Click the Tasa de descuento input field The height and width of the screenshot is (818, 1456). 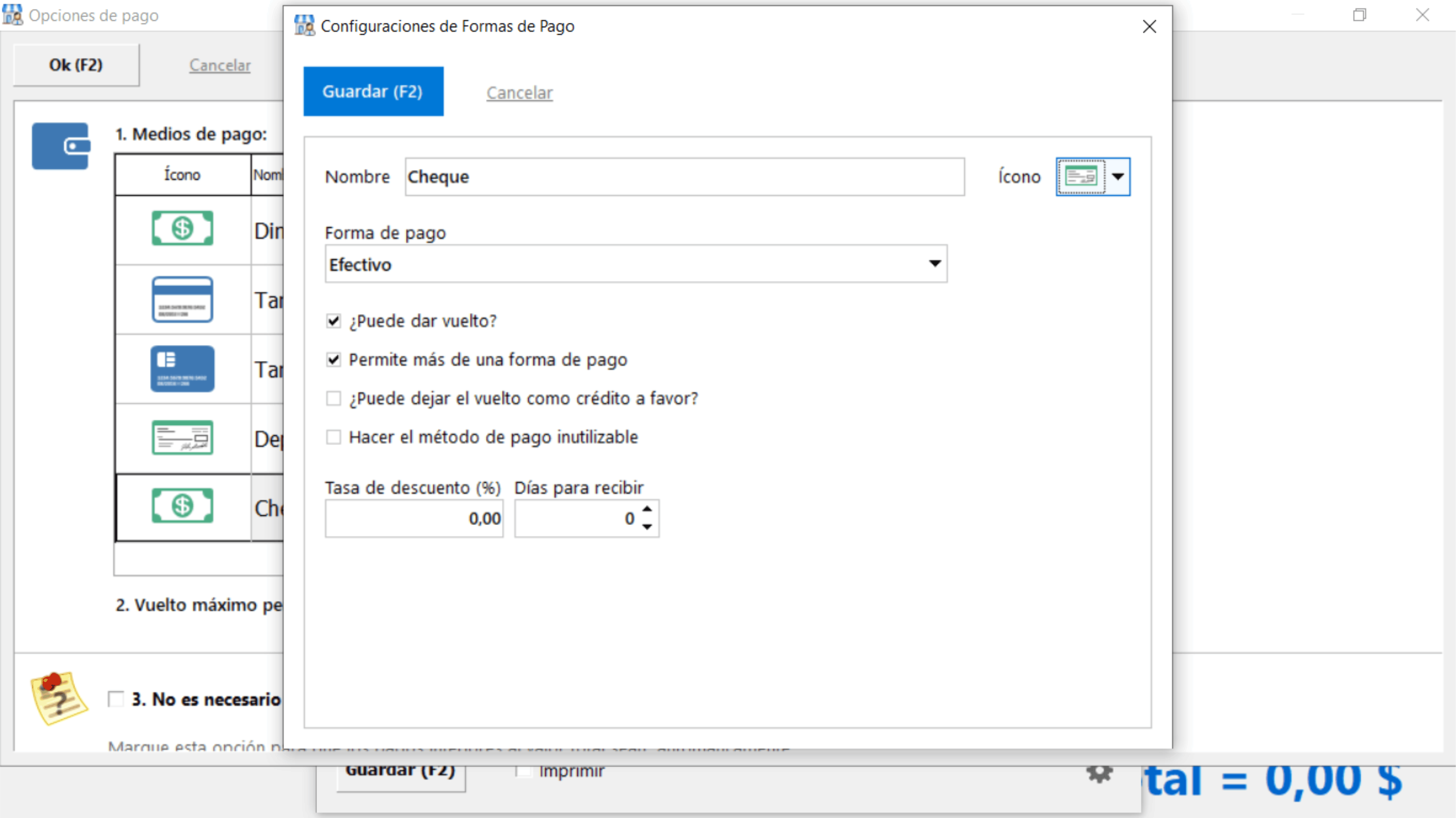click(x=414, y=518)
